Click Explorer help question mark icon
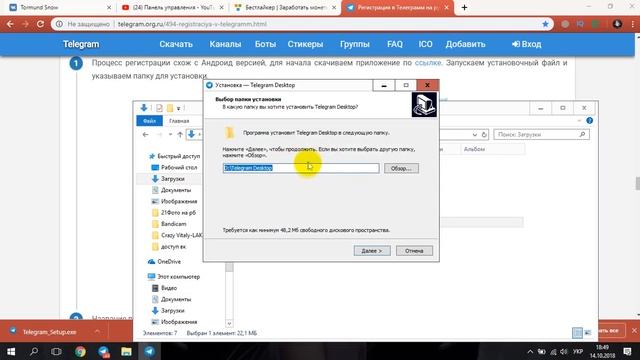Image resolution: width=640 pixels, height=360 pixels. 589,121
